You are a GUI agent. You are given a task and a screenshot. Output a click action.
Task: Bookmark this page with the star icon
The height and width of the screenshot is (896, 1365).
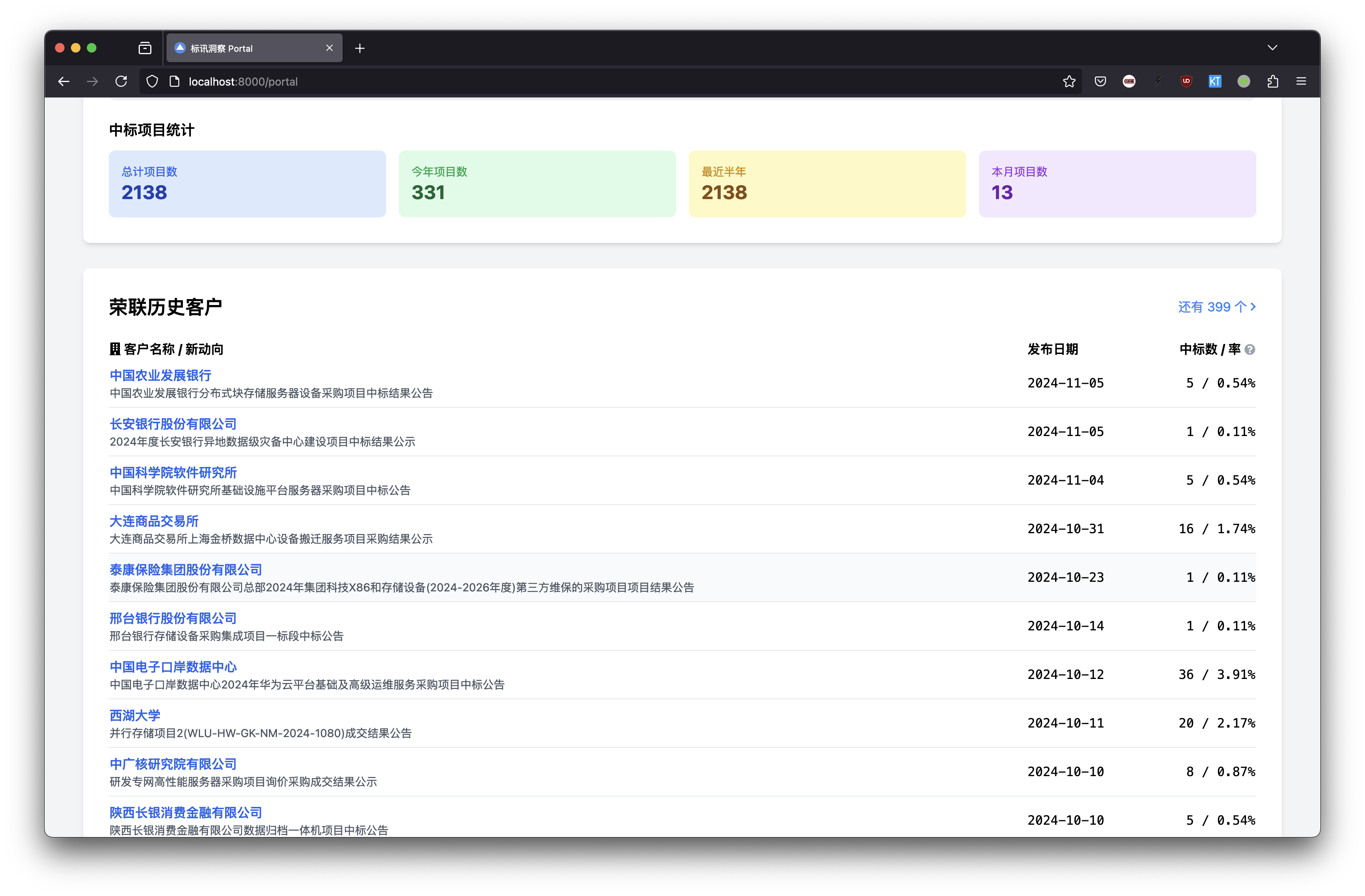(x=1069, y=81)
